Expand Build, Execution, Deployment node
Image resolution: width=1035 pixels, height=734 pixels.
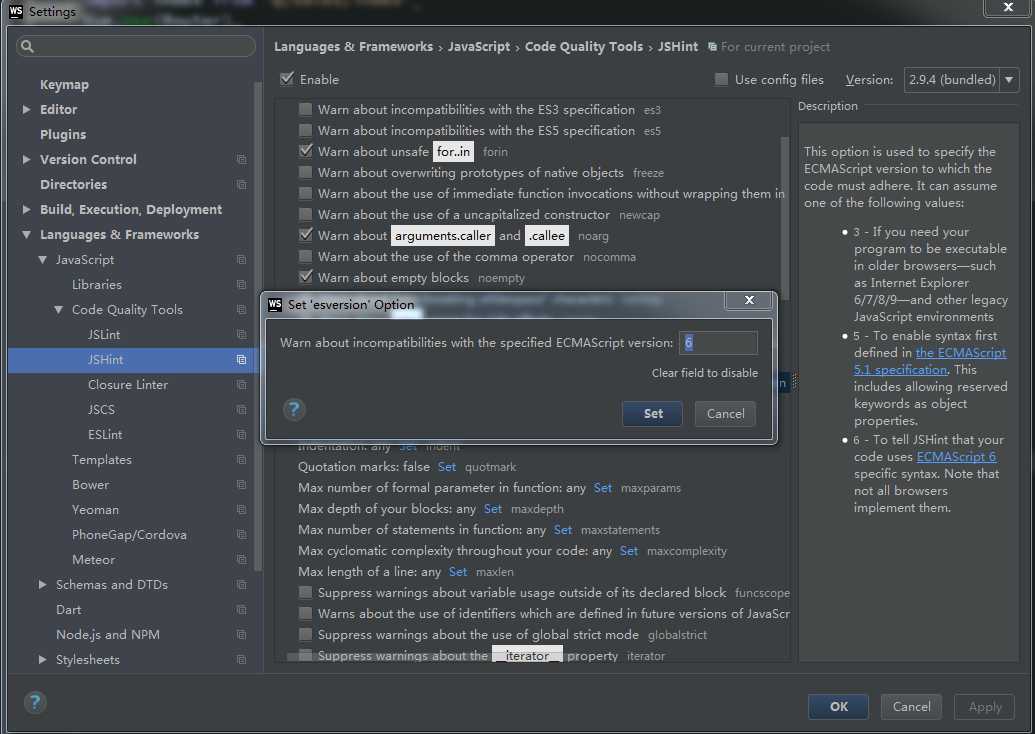[x=26, y=210]
